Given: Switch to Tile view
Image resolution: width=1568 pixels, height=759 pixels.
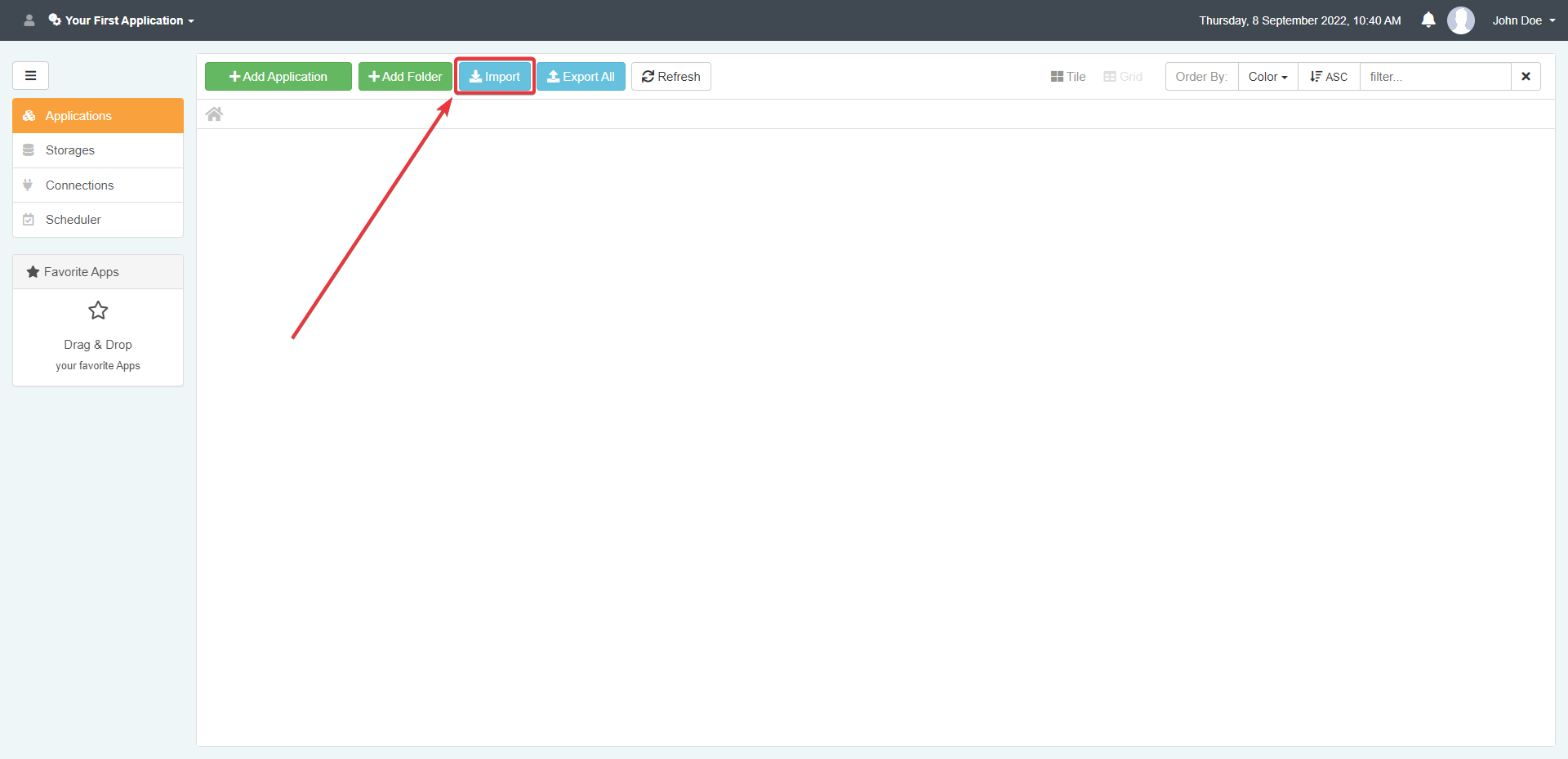Looking at the screenshot, I should [1068, 77].
